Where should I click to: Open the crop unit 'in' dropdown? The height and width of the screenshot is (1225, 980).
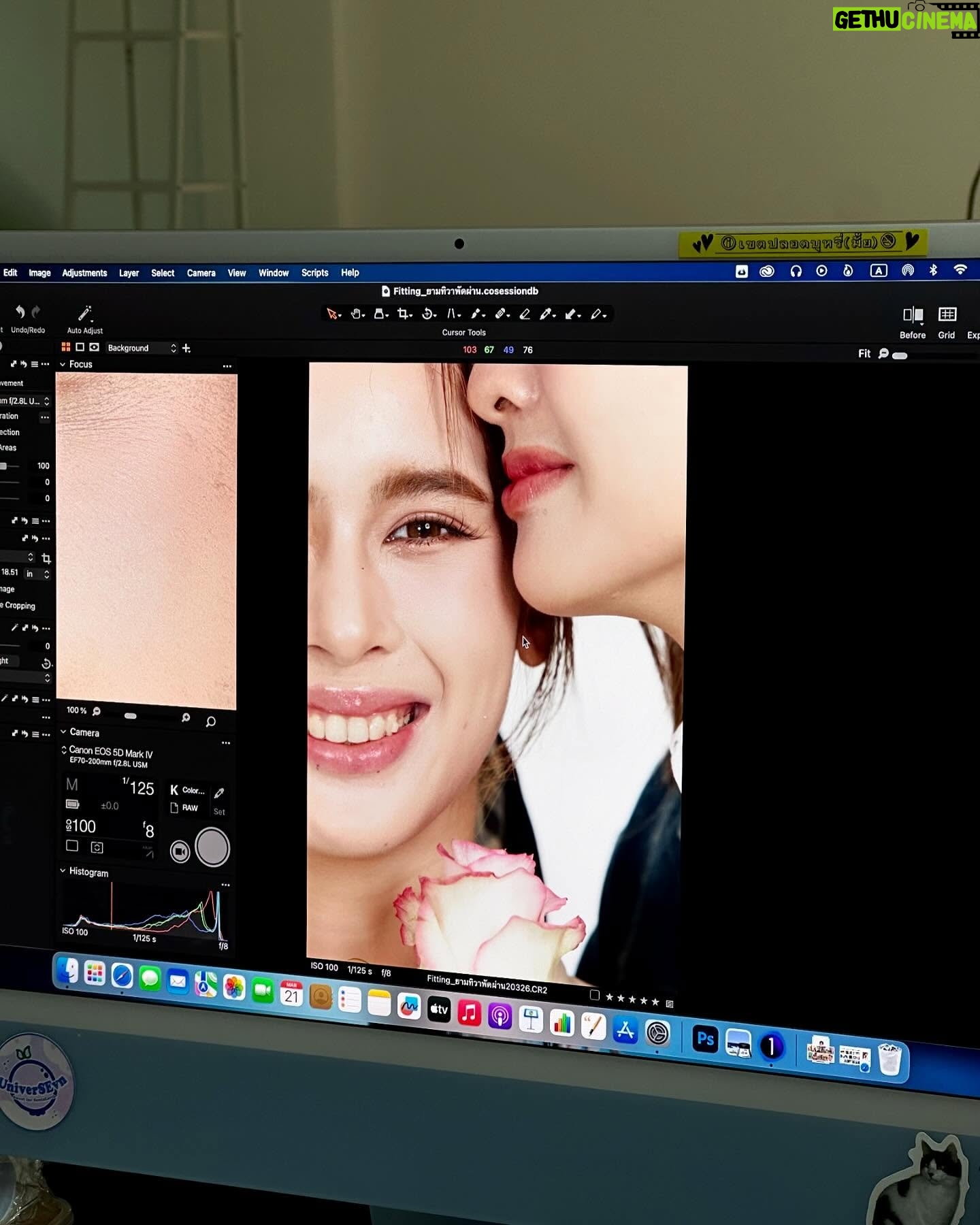37,574
